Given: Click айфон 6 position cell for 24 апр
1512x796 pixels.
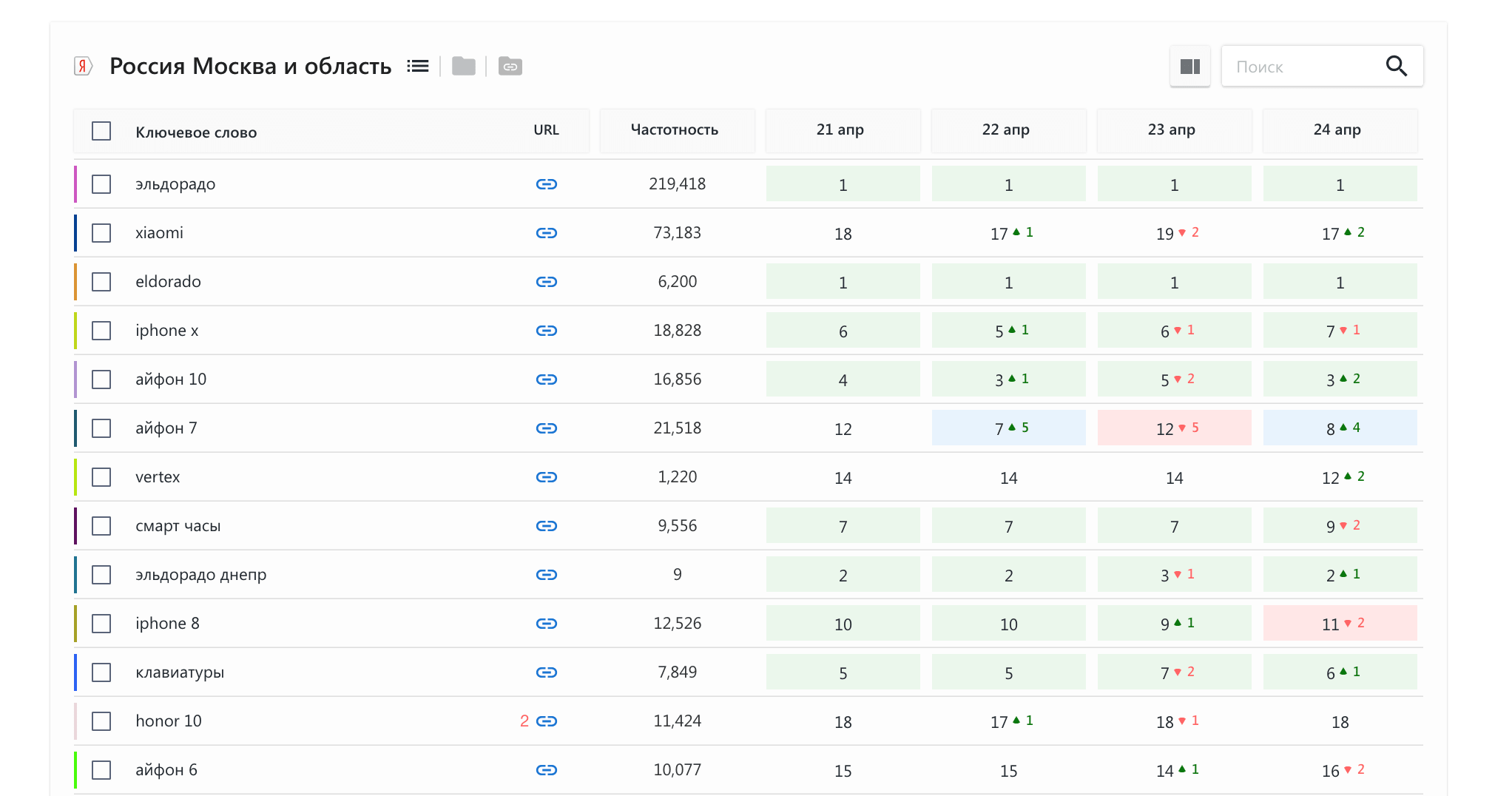Looking at the screenshot, I should pos(1340,770).
